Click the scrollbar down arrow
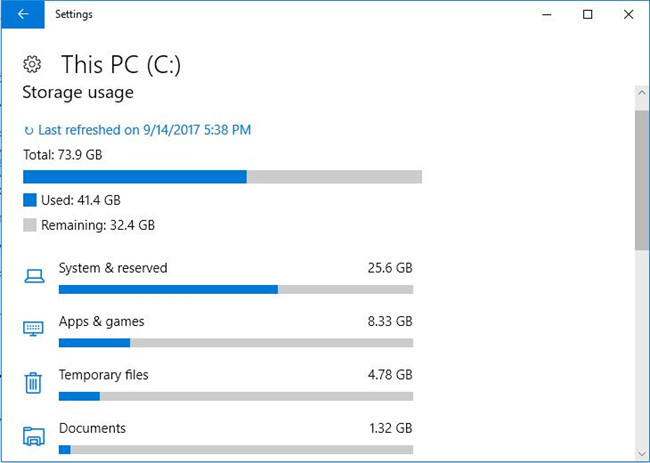This screenshot has width=650, height=463. [x=642, y=454]
